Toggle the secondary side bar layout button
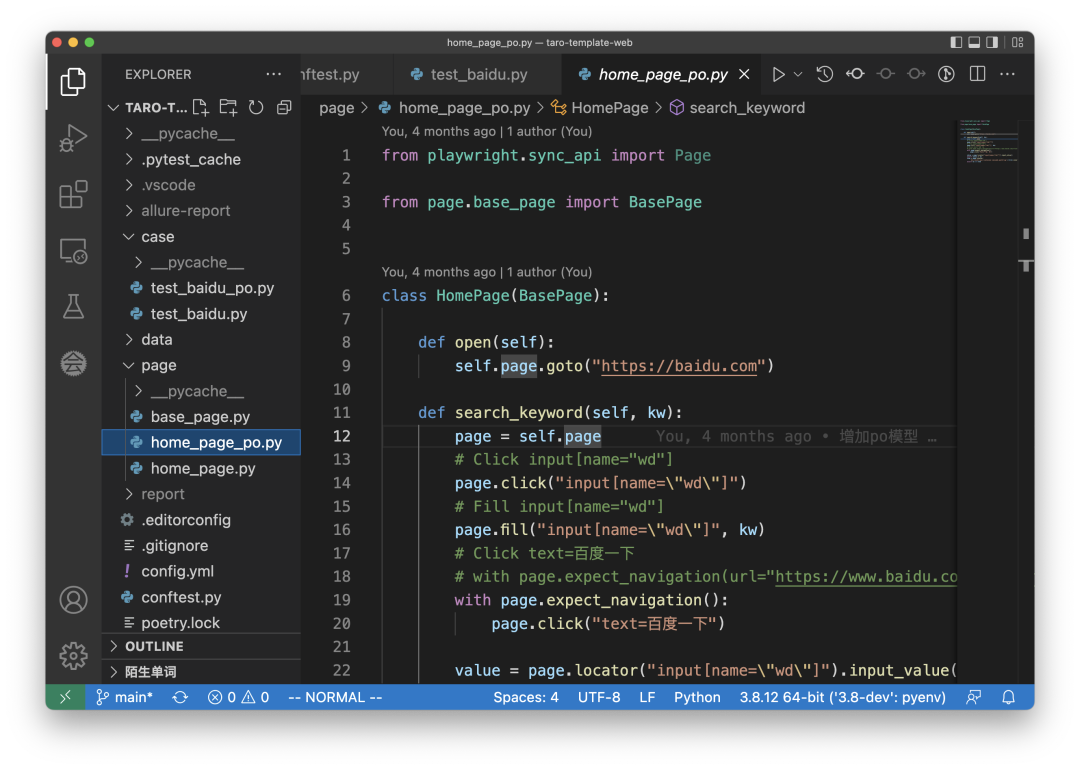1080x770 pixels. [992, 43]
